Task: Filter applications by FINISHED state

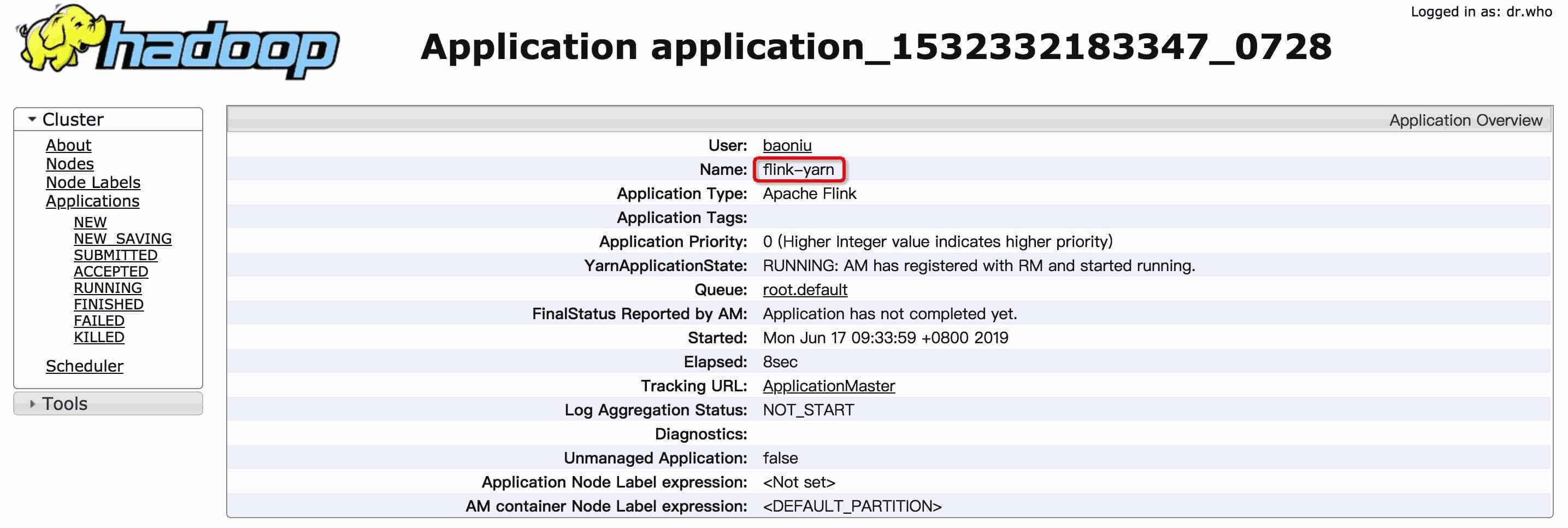Action: click(x=108, y=304)
